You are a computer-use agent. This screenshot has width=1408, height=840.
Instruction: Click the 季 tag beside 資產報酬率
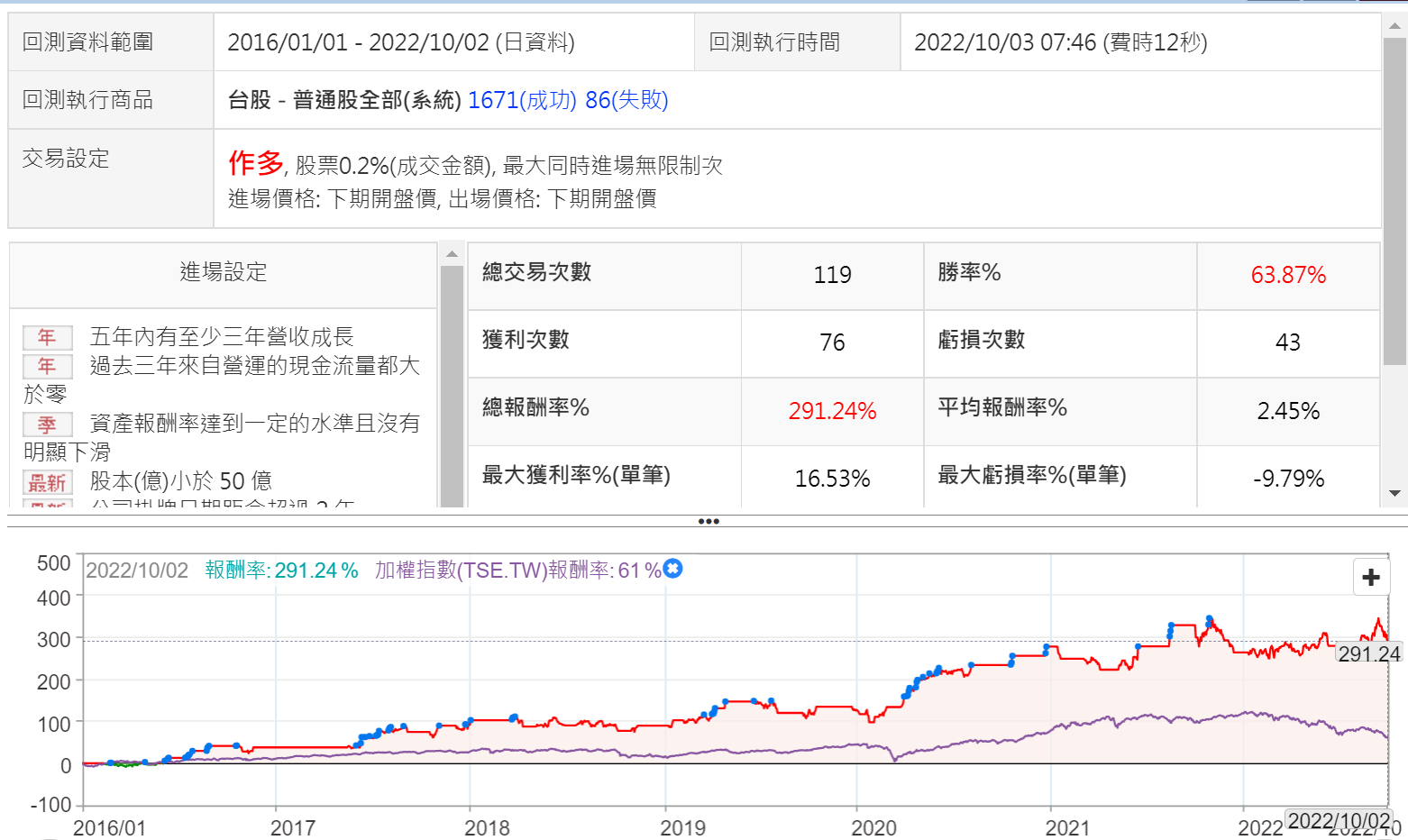tap(47, 424)
